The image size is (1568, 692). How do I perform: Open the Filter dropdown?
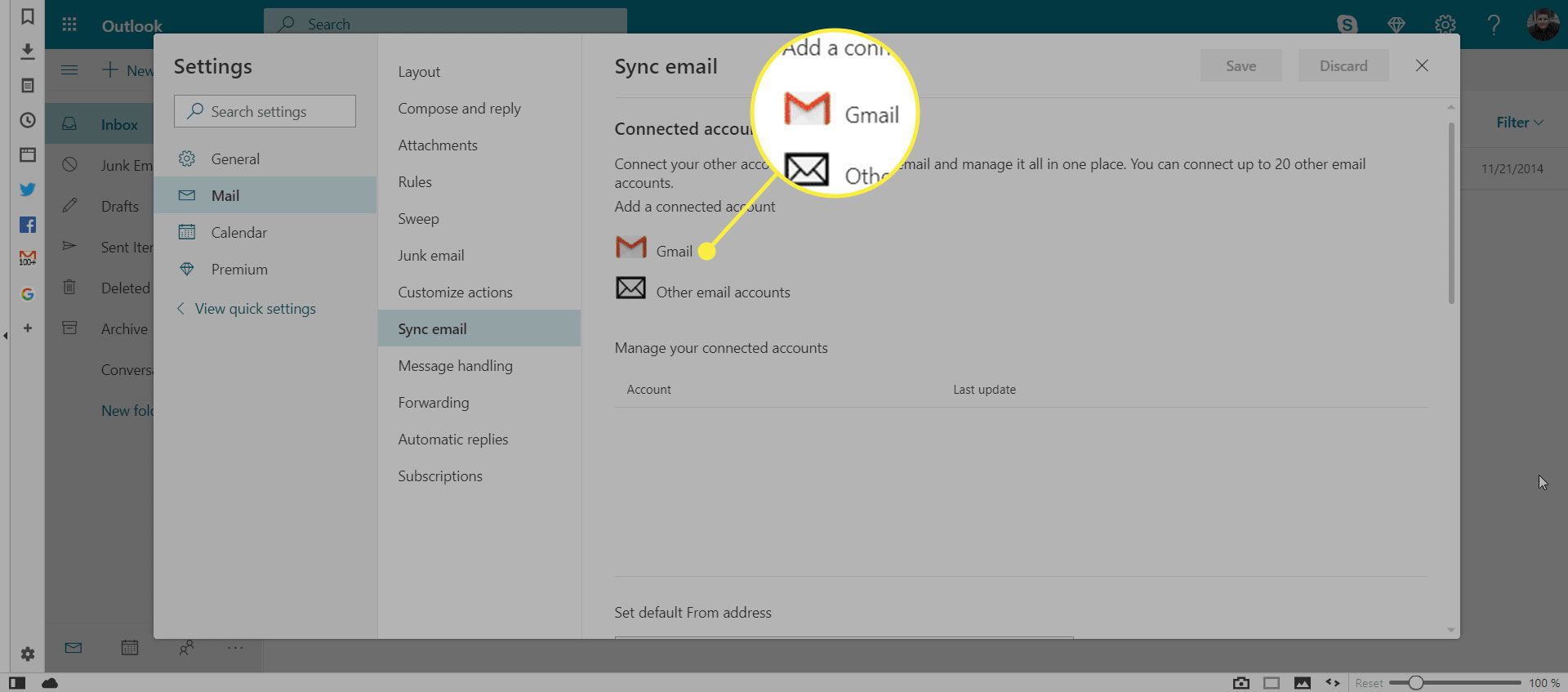1520,123
